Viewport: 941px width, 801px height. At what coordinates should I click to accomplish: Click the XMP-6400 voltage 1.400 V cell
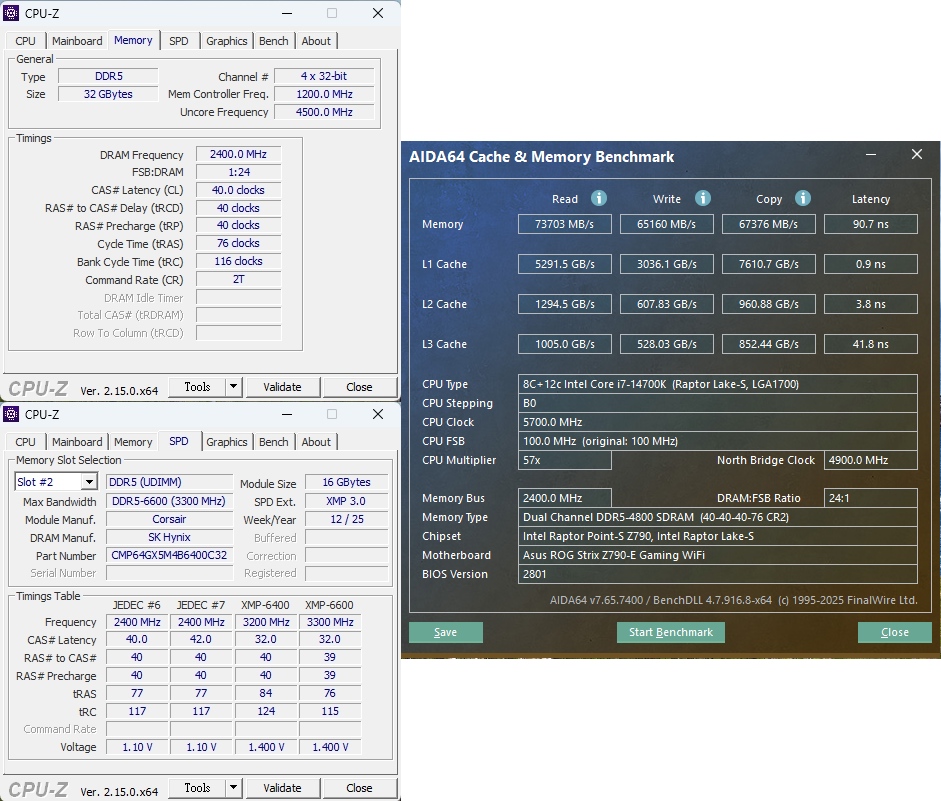coord(266,747)
